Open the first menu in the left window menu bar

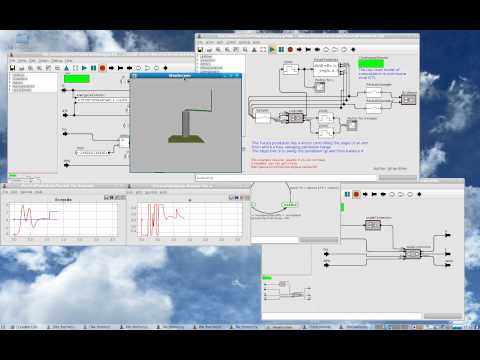[x=12, y=61]
